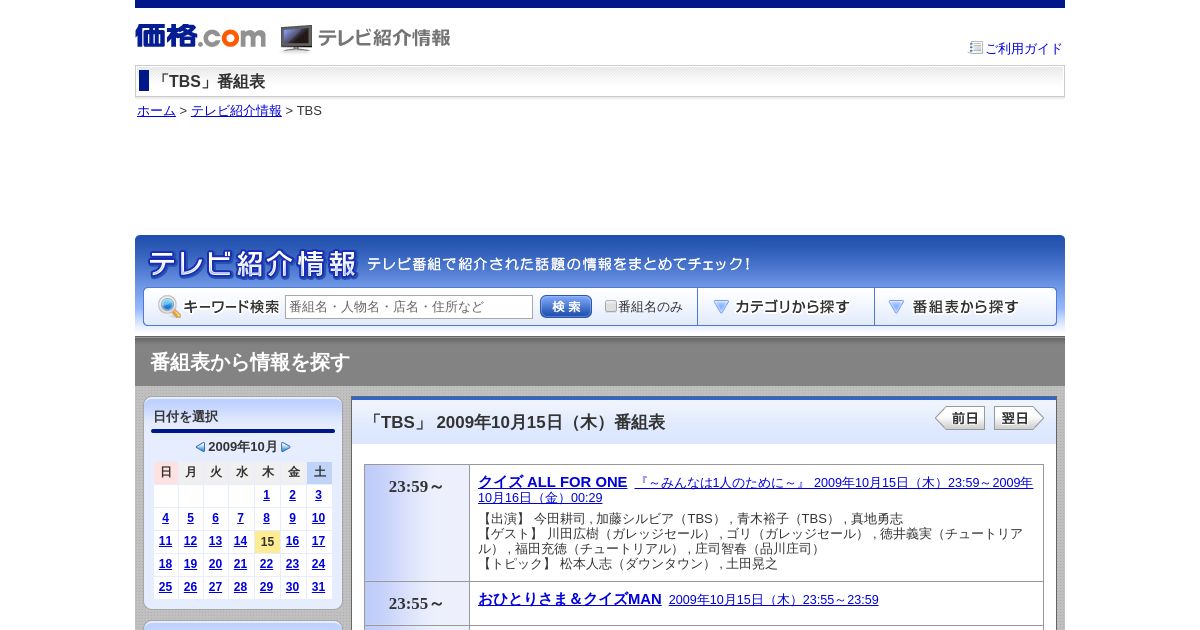Select October 8 in calendar
This screenshot has height=630, width=1200.
pyautogui.click(x=266, y=518)
